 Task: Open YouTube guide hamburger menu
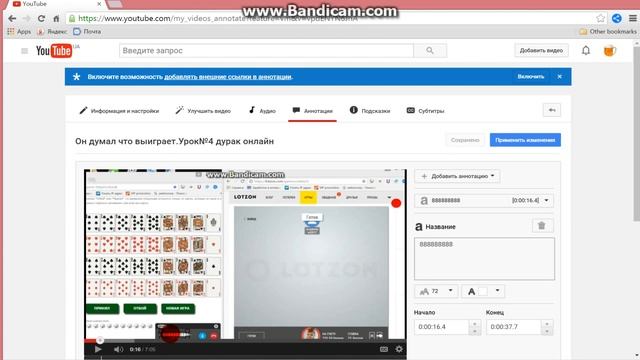(24, 51)
